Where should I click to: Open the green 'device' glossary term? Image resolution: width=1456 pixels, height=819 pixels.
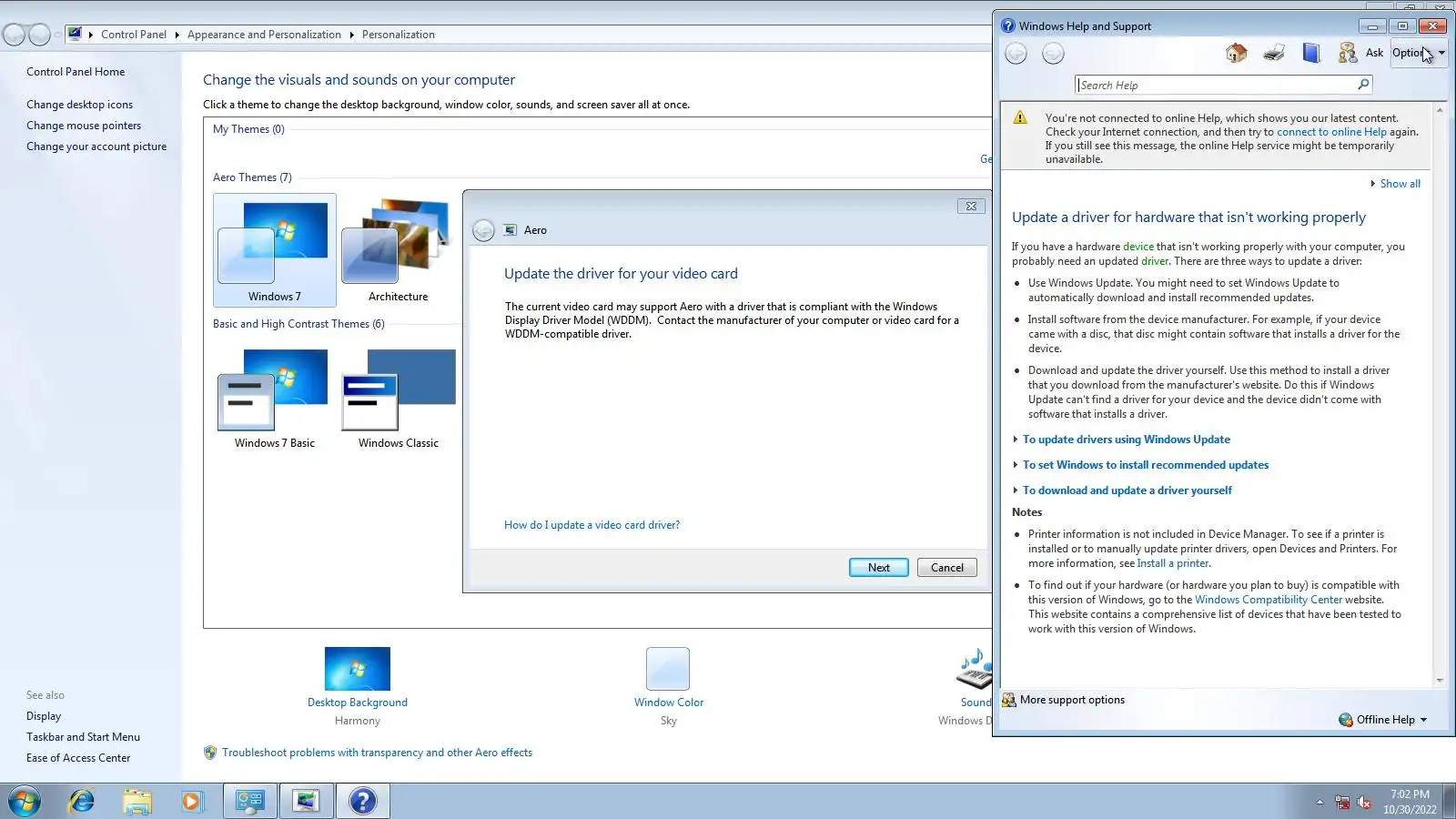pyautogui.click(x=1137, y=247)
